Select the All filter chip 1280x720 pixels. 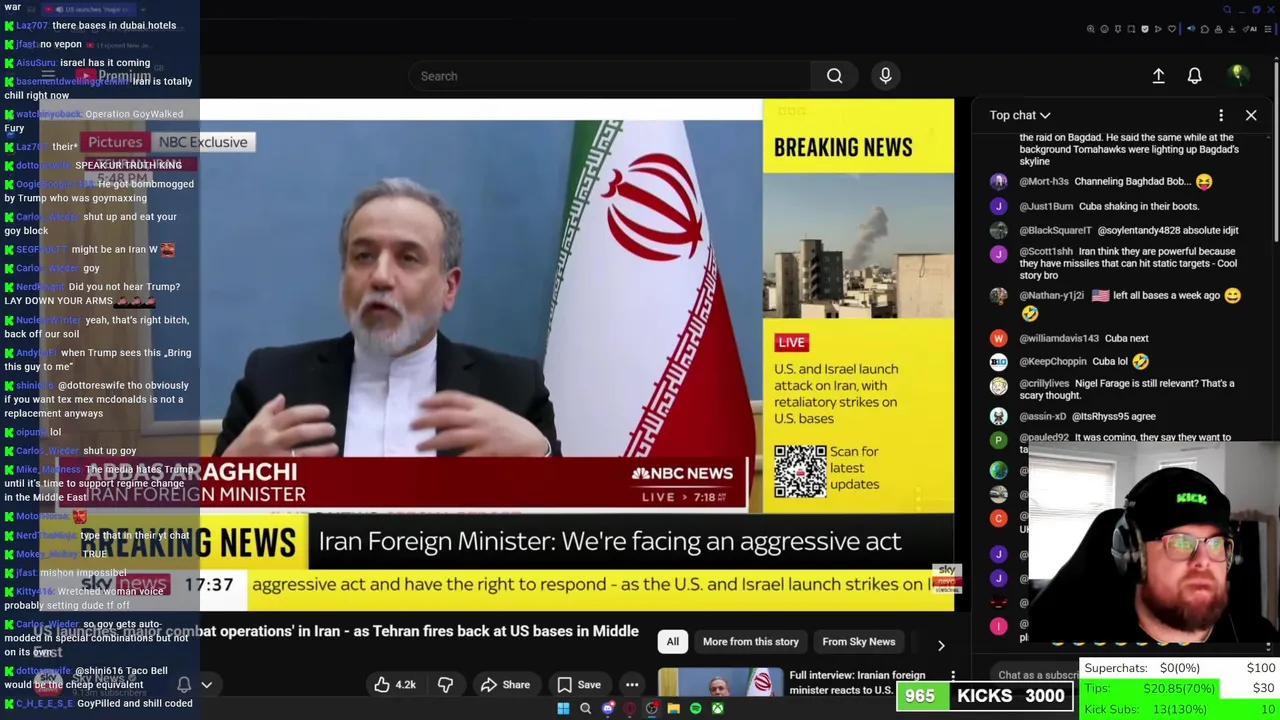(x=673, y=642)
